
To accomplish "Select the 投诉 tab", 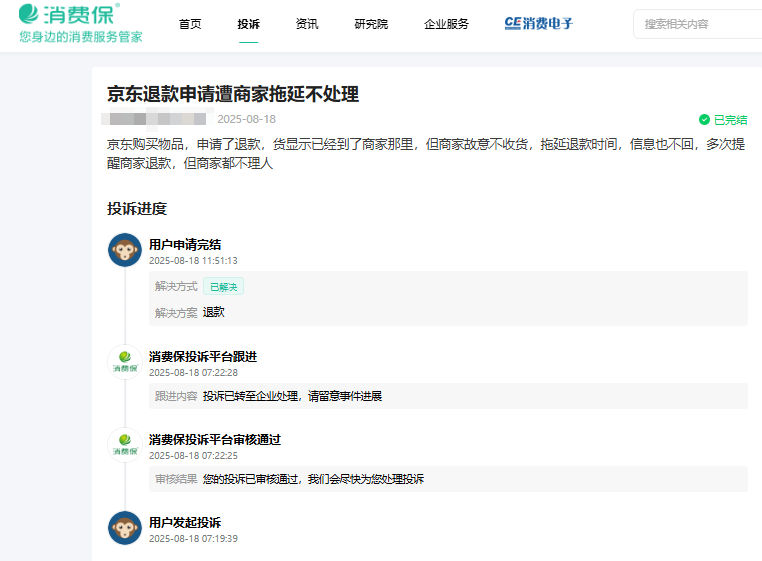I will click(x=248, y=24).
